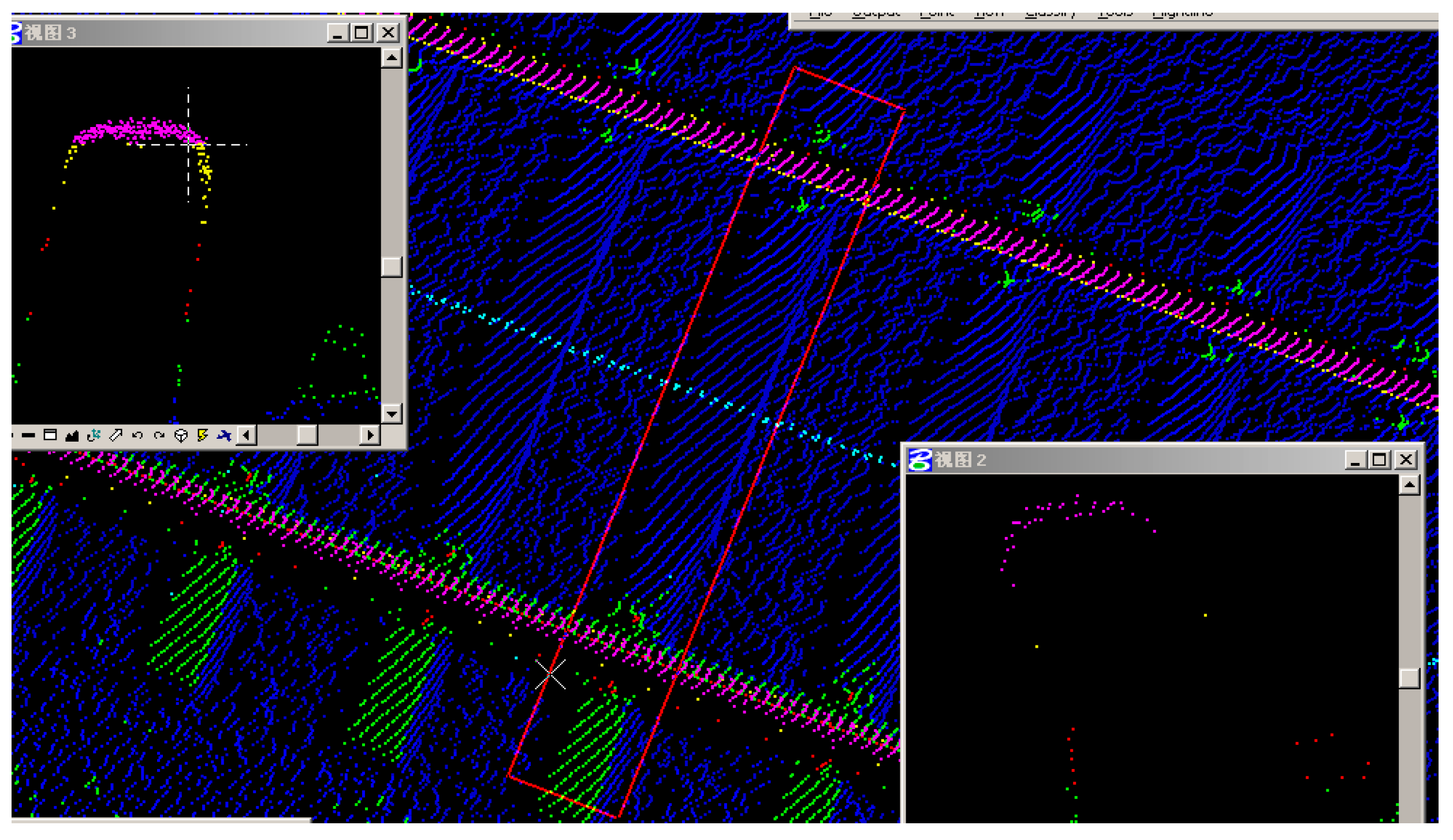Viewport: 1453px width, 840px height.
Task: Select the shaded surface display icon
Action: tap(72, 436)
